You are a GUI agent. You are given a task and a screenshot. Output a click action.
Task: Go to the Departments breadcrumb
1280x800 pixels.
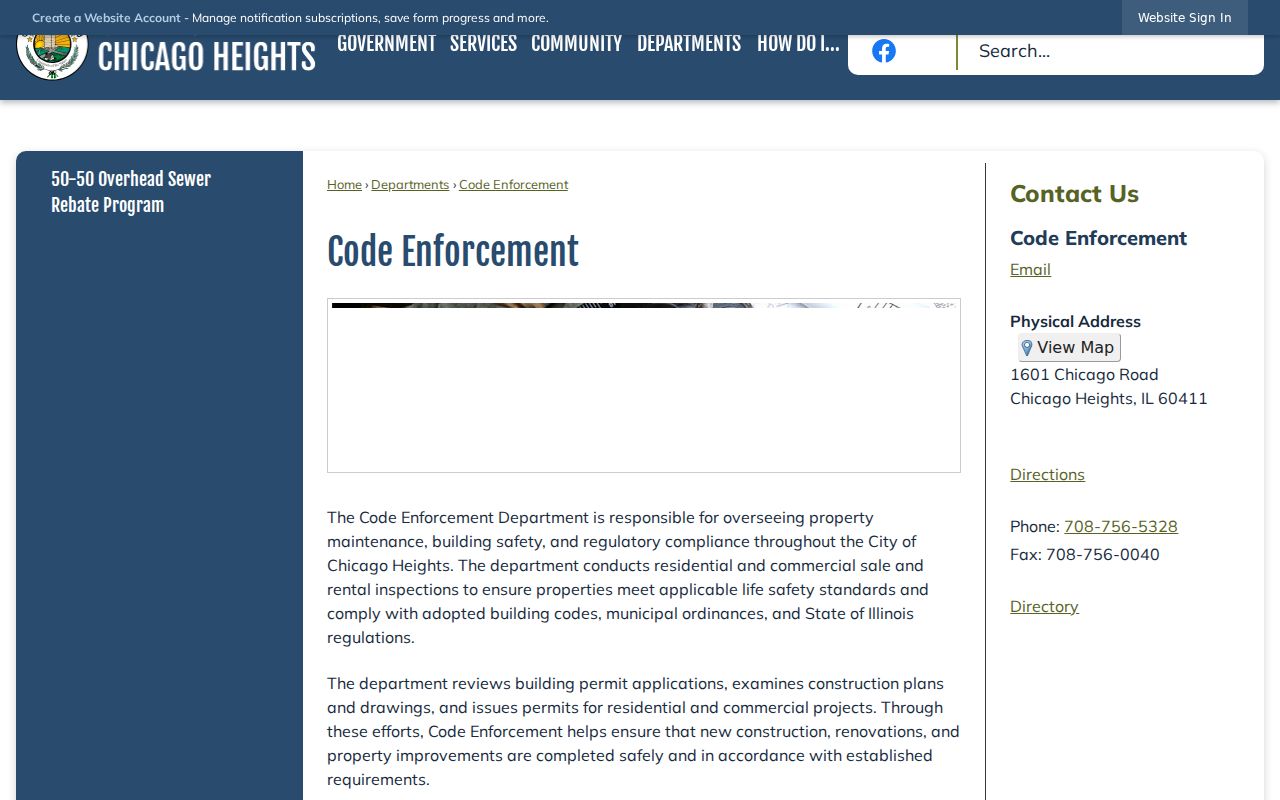[x=410, y=185]
